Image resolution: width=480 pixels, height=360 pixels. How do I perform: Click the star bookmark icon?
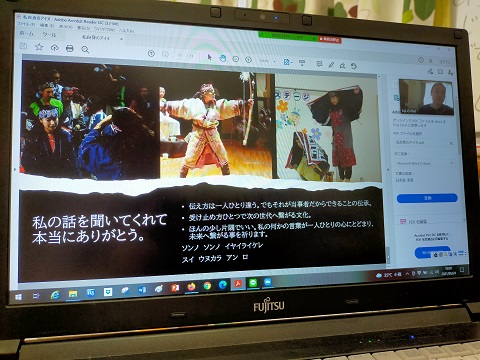pos(39,47)
